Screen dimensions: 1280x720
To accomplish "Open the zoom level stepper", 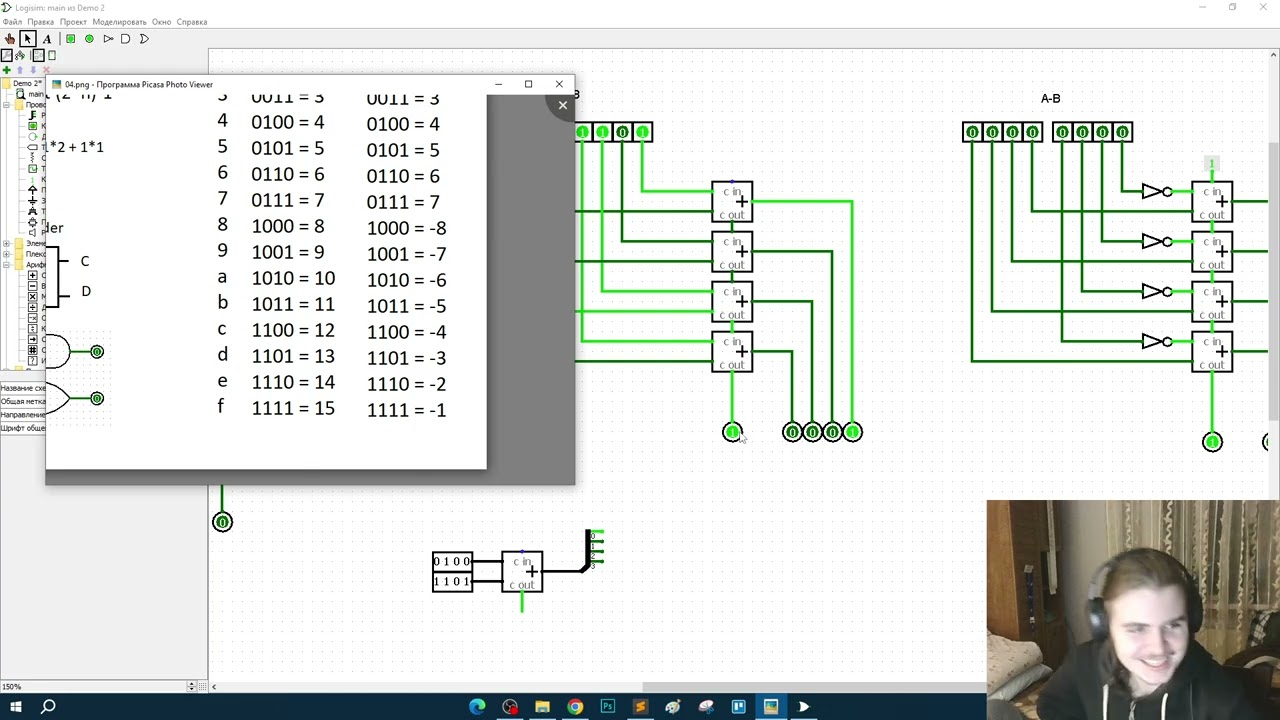I will pyautogui.click(x=191, y=686).
